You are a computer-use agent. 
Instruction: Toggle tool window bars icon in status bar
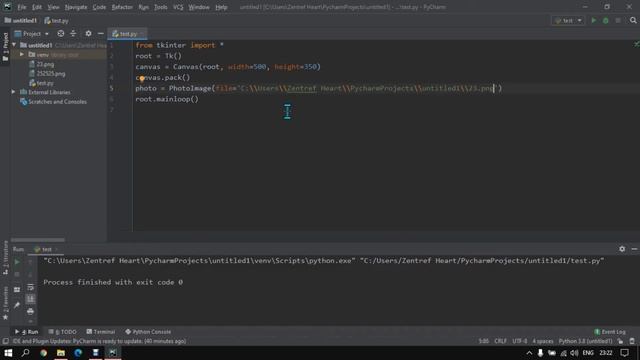point(5,341)
